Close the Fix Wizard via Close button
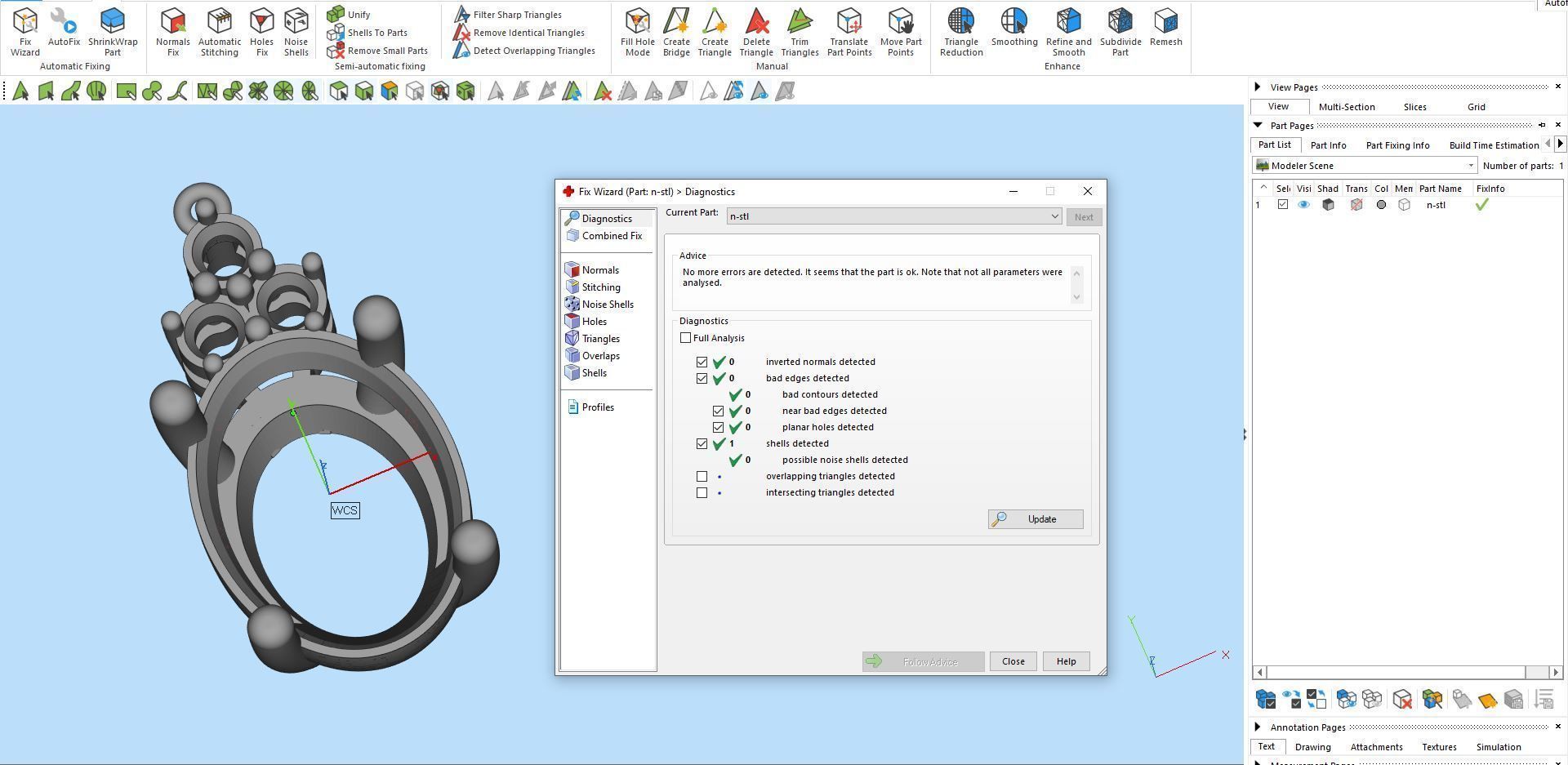Viewport: 1568px width, 765px height. 1013,661
